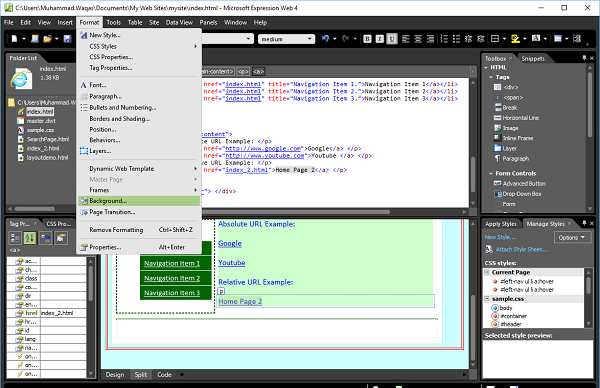The image size is (600, 388).
Task: Select sample.css in the Folder List
Action: point(40,130)
